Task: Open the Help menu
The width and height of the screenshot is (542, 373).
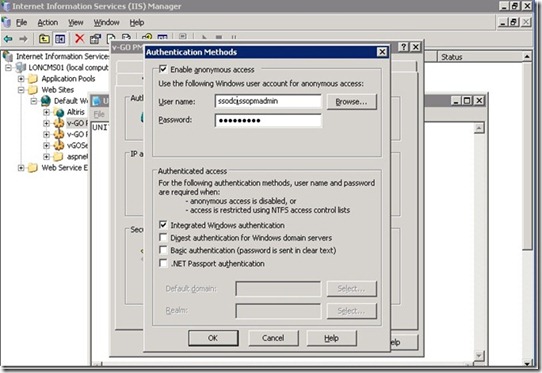Action: (x=137, y=22)
